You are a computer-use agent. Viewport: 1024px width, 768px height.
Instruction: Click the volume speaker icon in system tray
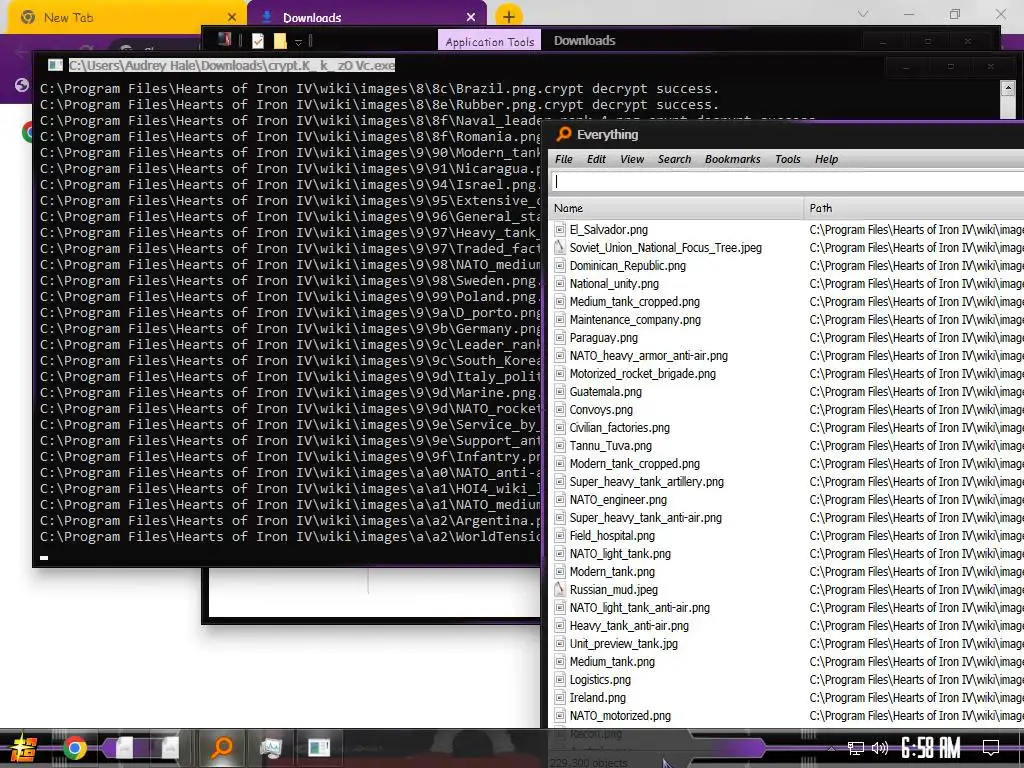[x=880, y=748]
